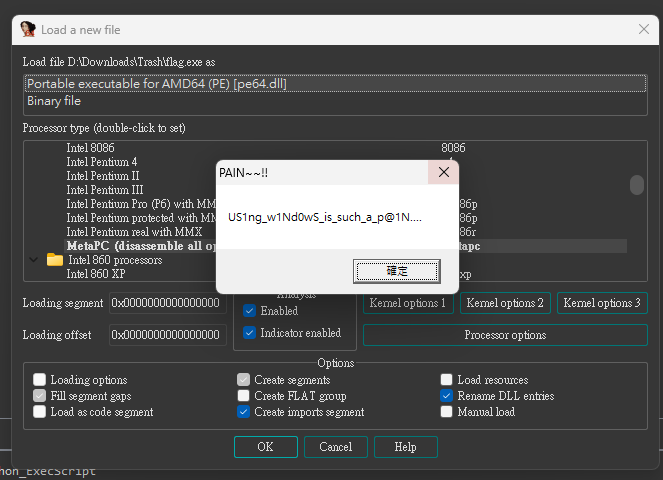This screenshot has height=480, width=663.
Task: Select Intel Pentium II processor
Action: 103,176
